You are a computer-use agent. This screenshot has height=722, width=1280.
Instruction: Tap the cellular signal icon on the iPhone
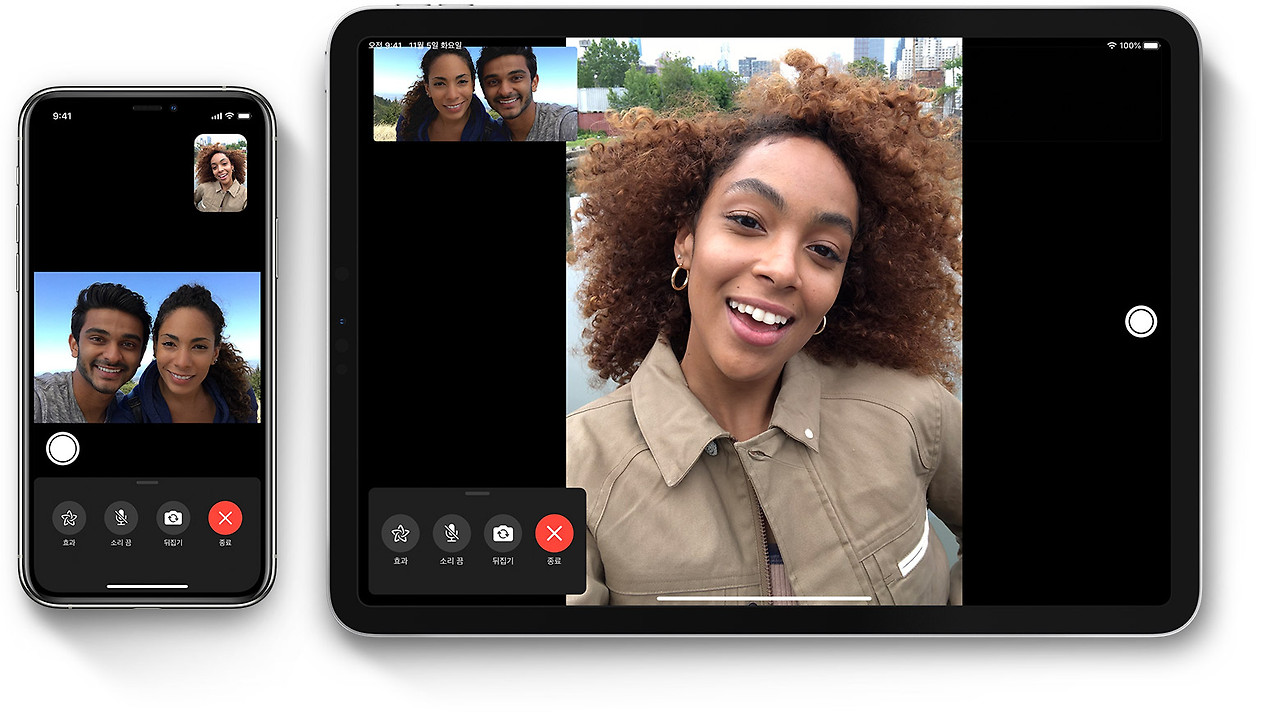(215, 116)
